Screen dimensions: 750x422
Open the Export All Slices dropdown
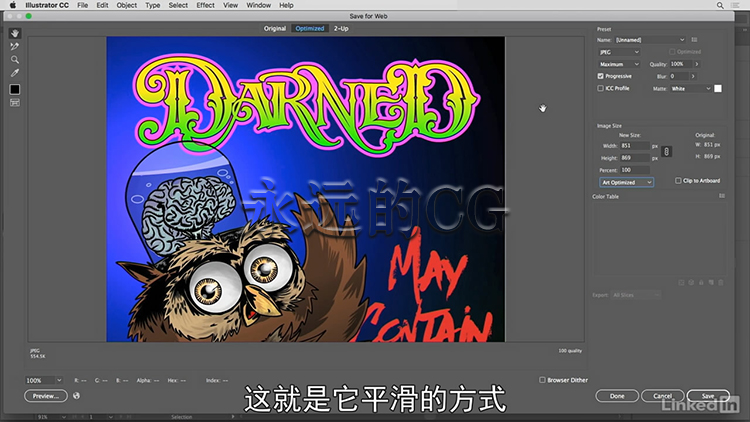(636, 295)
